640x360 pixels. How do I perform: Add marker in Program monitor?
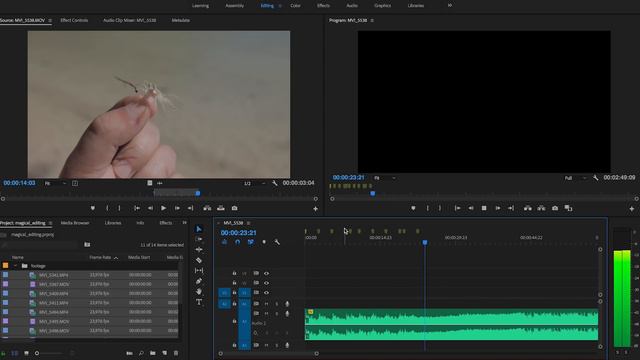coord(413,208)
